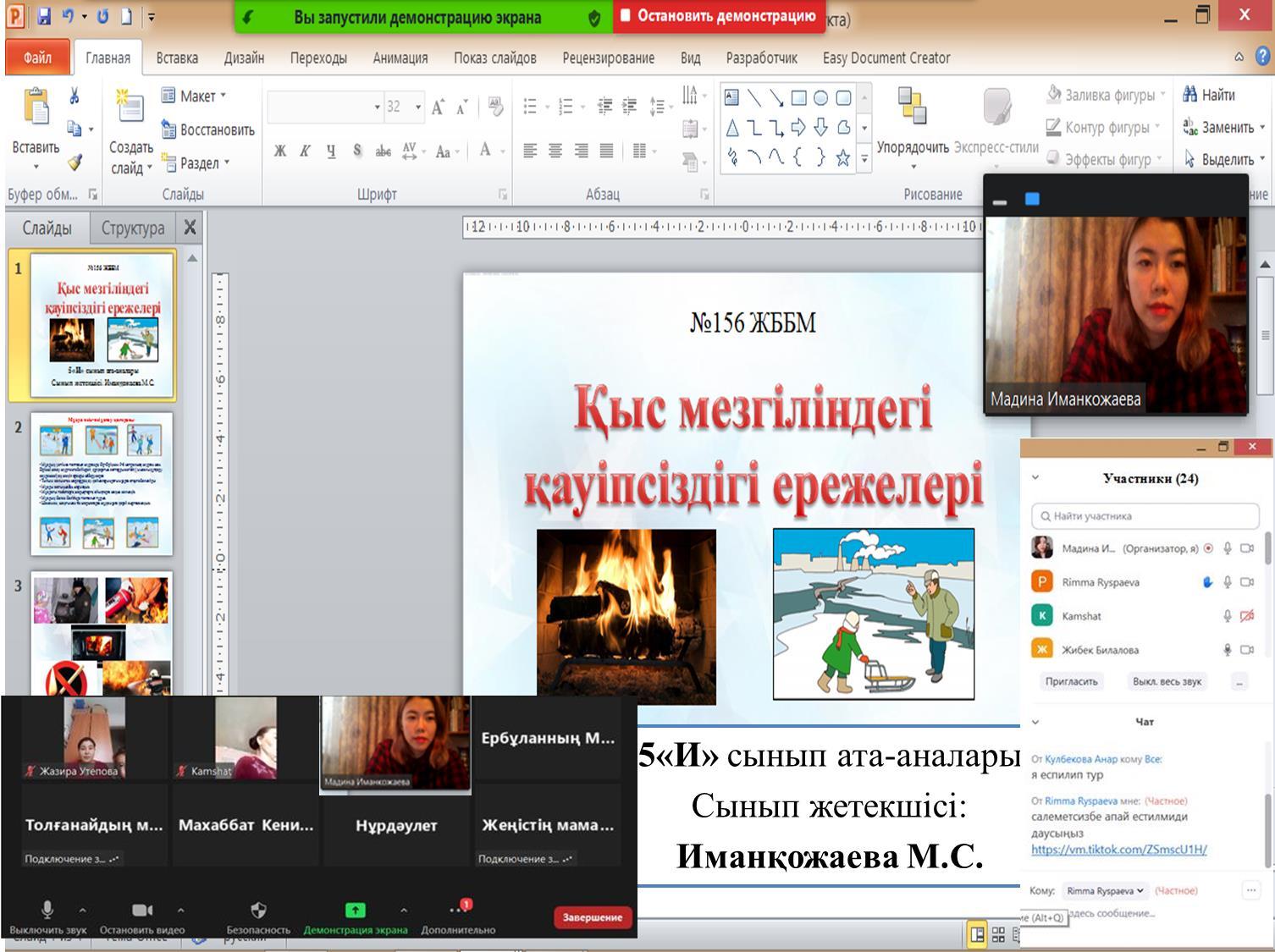Viewport: 1275px width, 952px height.
Task: Open Заливка фигуры in the ribbon
Action: 1103,96
